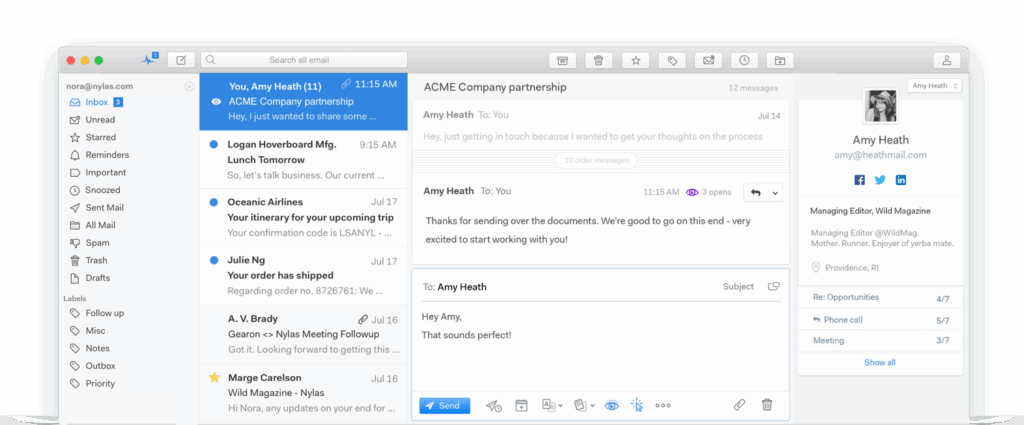
Task: Click the blue Send button
Action: (x=443, y=405)
